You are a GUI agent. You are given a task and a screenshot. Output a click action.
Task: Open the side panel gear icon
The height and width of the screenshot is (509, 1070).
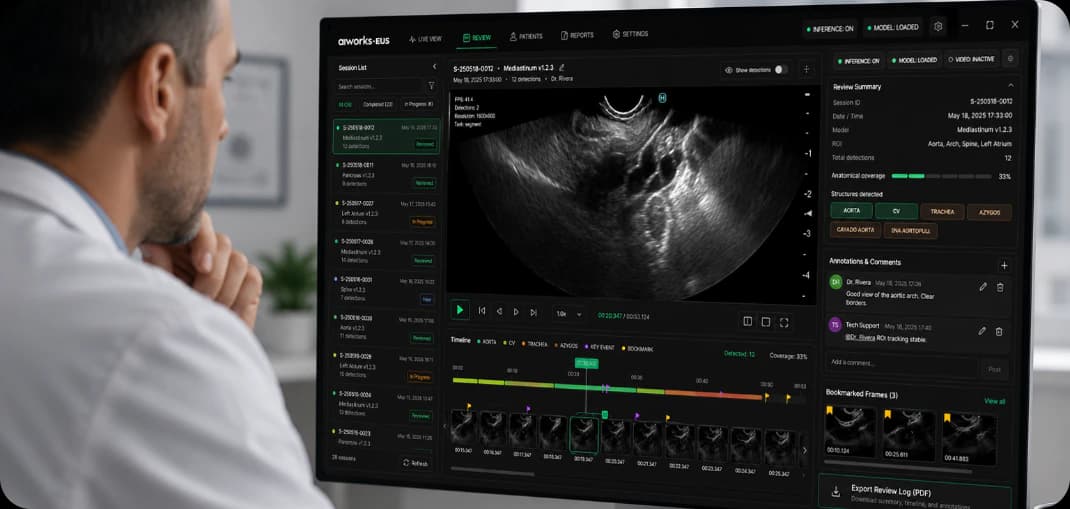point(1010,59)
